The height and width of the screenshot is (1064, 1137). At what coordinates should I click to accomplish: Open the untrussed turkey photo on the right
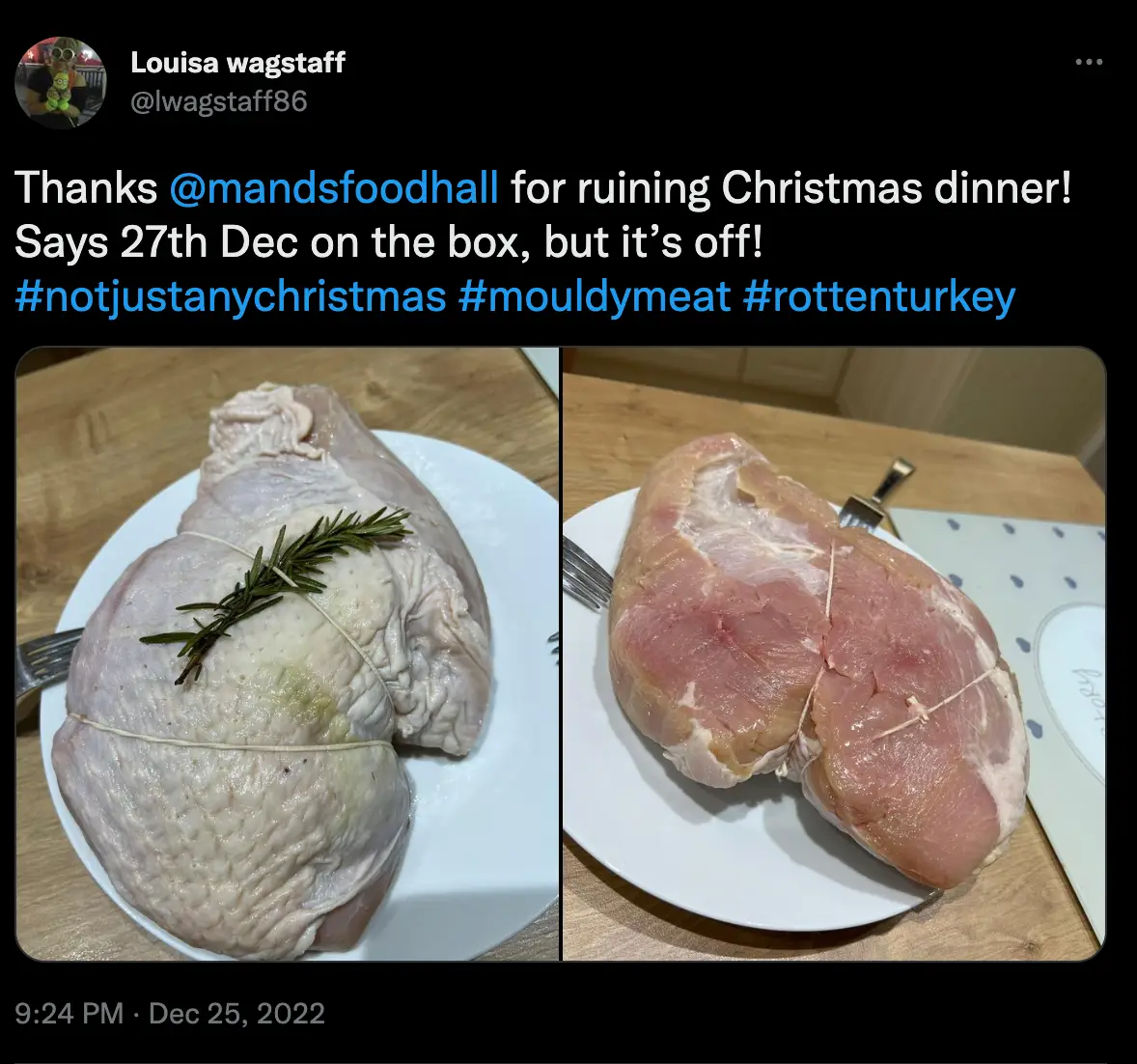[x=835, y=661]
